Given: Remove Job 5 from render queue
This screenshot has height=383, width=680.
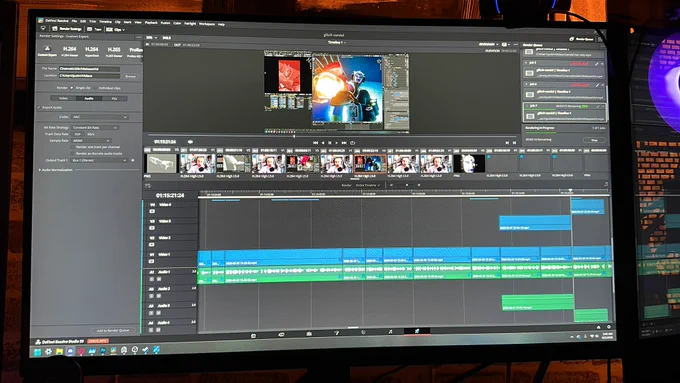Looking at the screenshot, I should pos(602,64).
